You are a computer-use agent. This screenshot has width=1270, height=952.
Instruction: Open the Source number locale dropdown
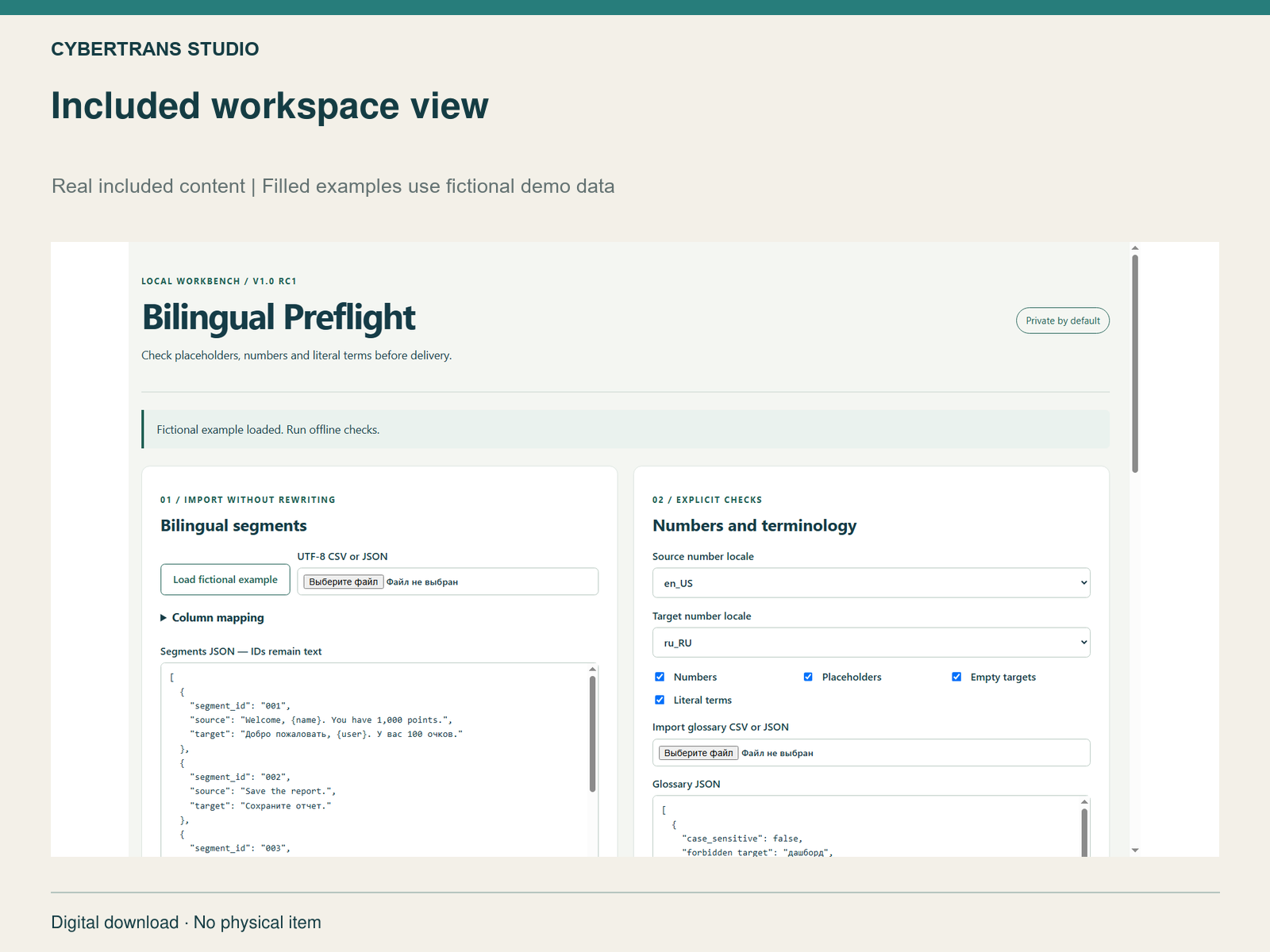click(871, 583)
